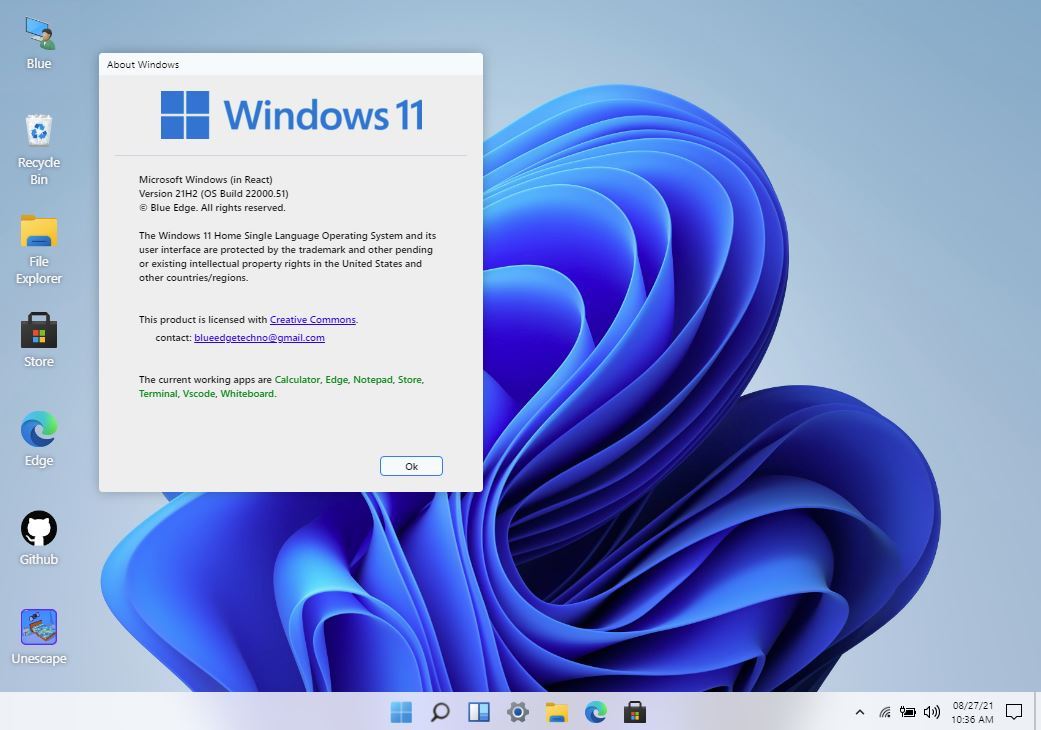Open Microsoft Store from the taskbar
This screenshot has width=1041, height=730.
pos(635,712)
